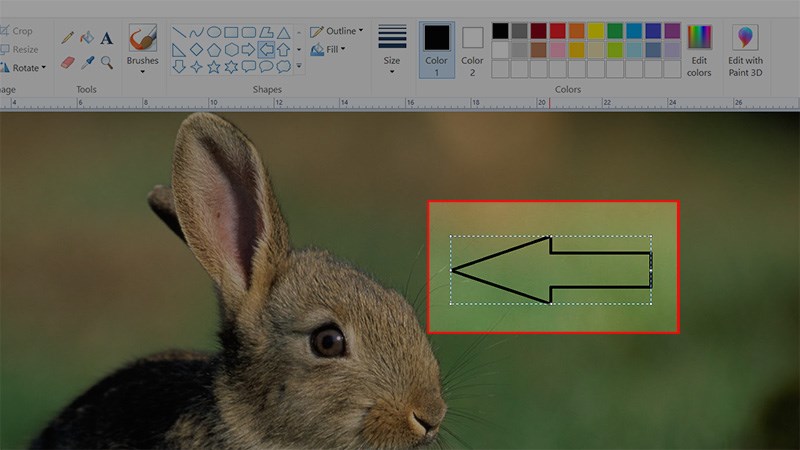Choose the Cloud callout shape
Viewport: 800px width, 450px height.
click(284, 66)
